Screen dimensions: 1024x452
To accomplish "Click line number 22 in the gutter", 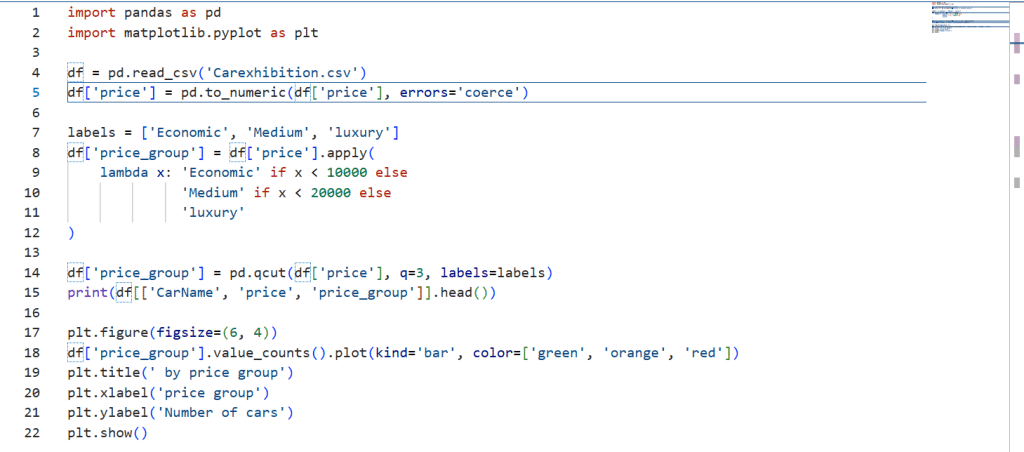I will [x=36, y=432].
